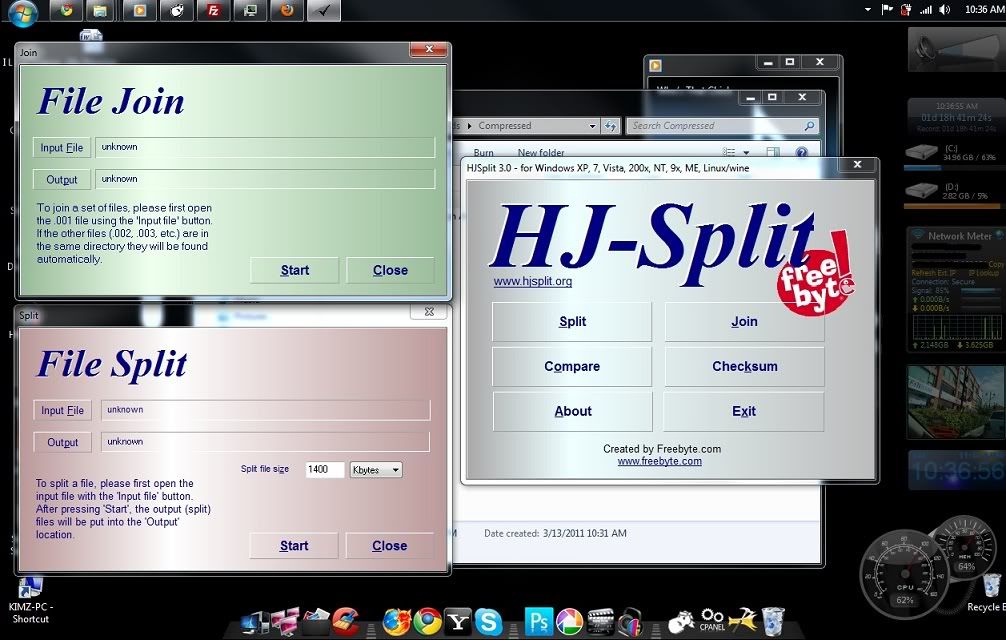Open the My Computer dock icon
This screenshot has width=1006, height=640.
click(x=255, y=622)
